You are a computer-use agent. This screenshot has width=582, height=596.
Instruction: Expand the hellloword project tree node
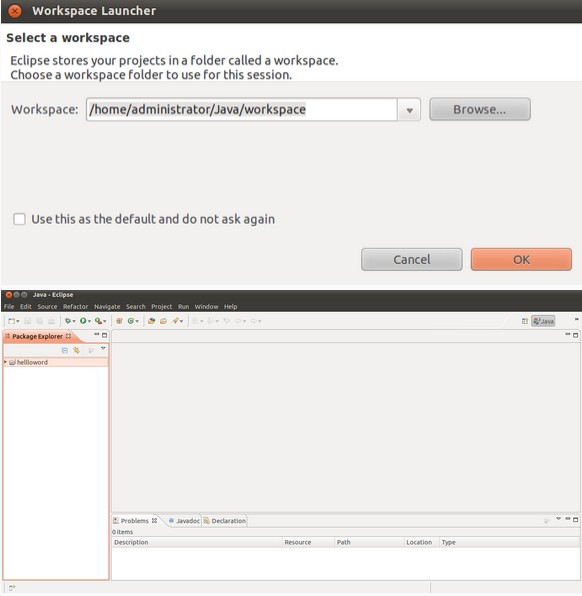click(x=5, y=362)
